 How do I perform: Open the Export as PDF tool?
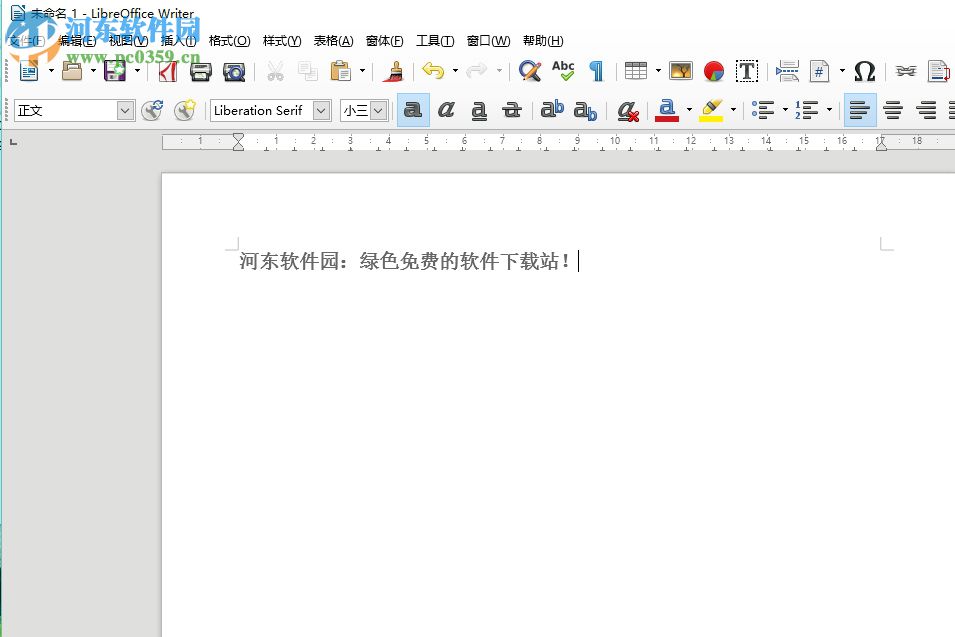pos(167,71)
